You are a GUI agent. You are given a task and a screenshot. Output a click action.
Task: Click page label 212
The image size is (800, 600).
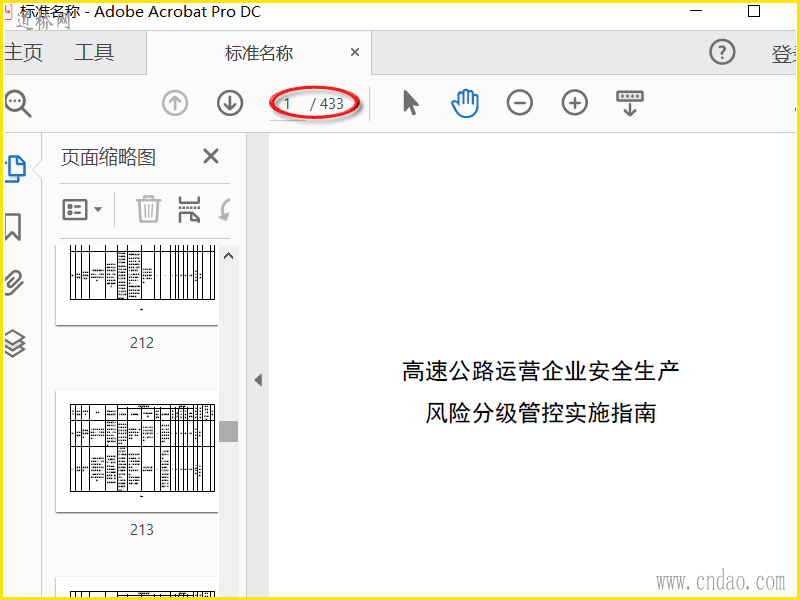(x=142, y=343)
